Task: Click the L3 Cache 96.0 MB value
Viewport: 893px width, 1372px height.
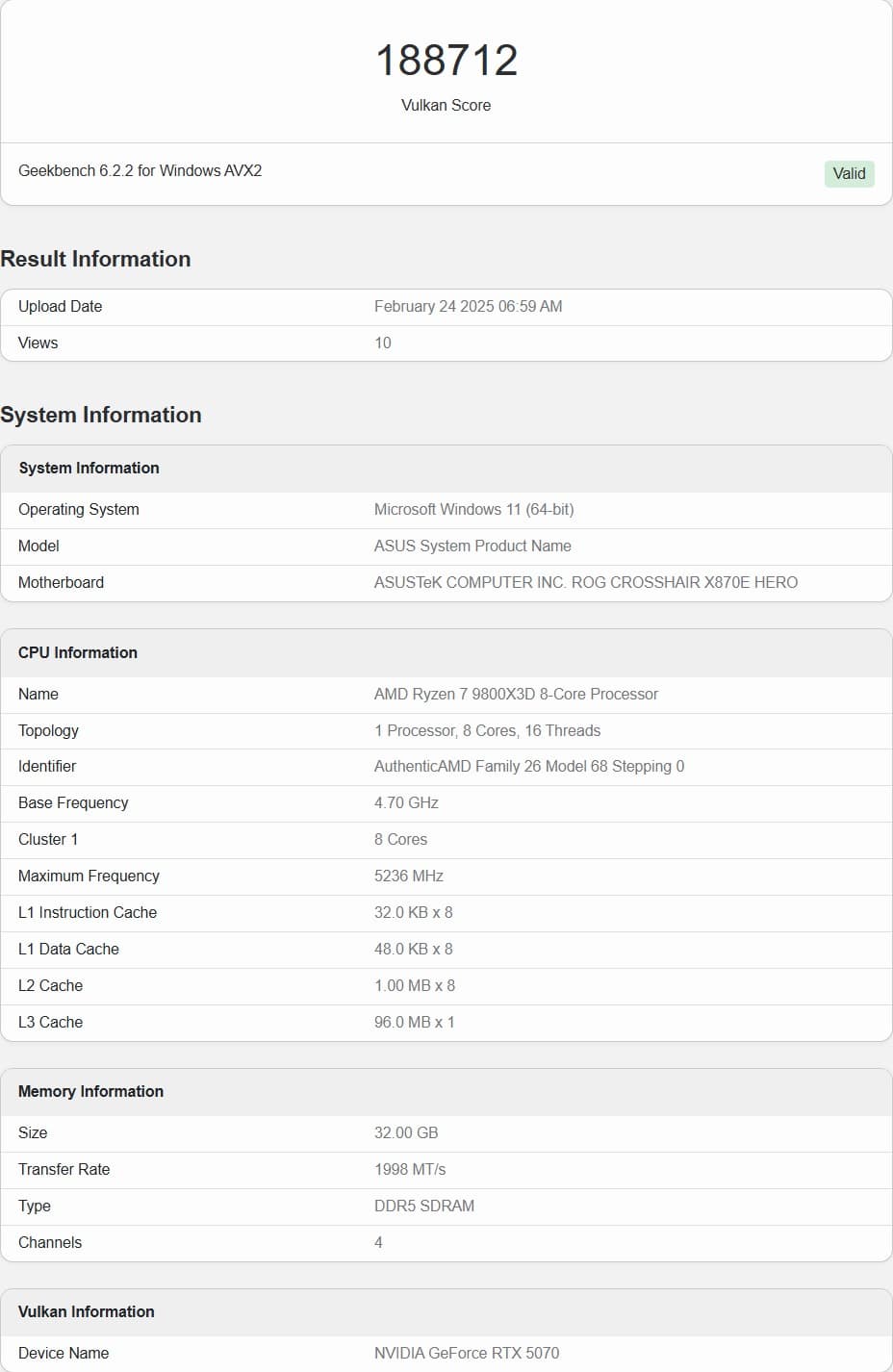Action: point(414,1022)
